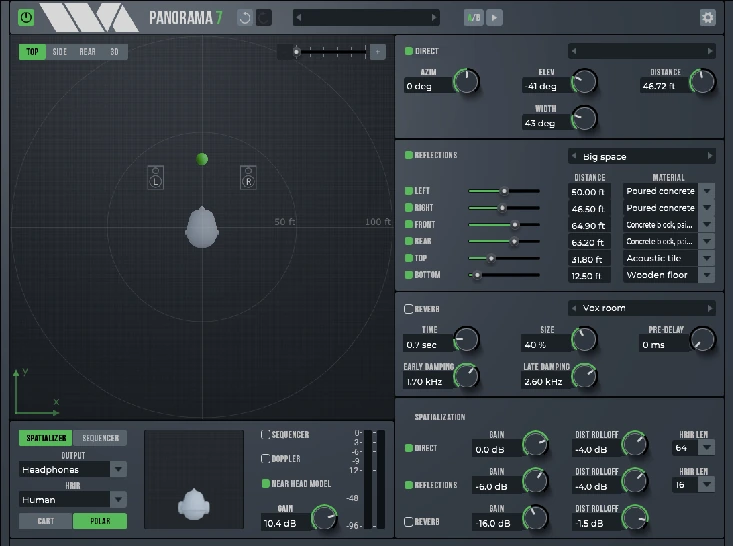Image resolution: width=733 pixels, height=546 pixels.
Task: Previous Reflections preset before Big space
Action: pyautogui.click(x=574, y=156)
